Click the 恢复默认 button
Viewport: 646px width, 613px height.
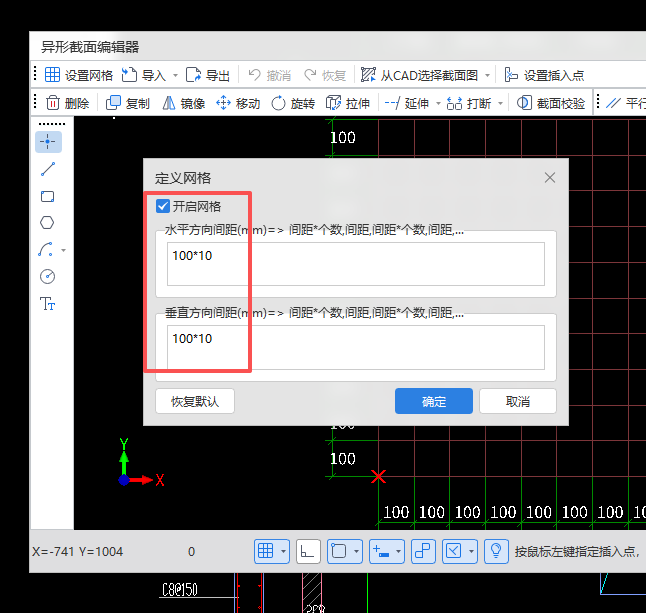pos(195,401)
